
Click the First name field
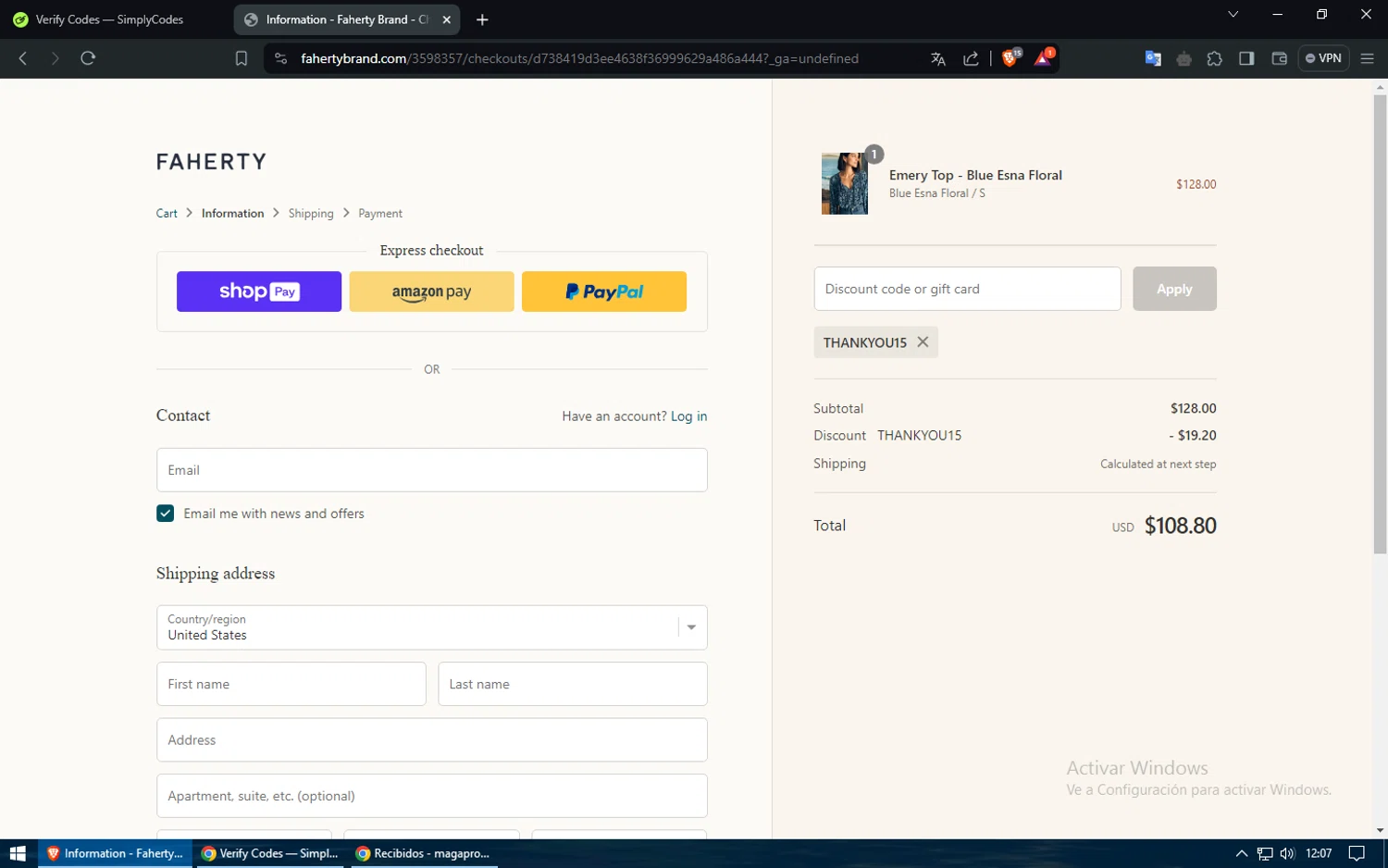pyautogui.click(x=291, y=684)
